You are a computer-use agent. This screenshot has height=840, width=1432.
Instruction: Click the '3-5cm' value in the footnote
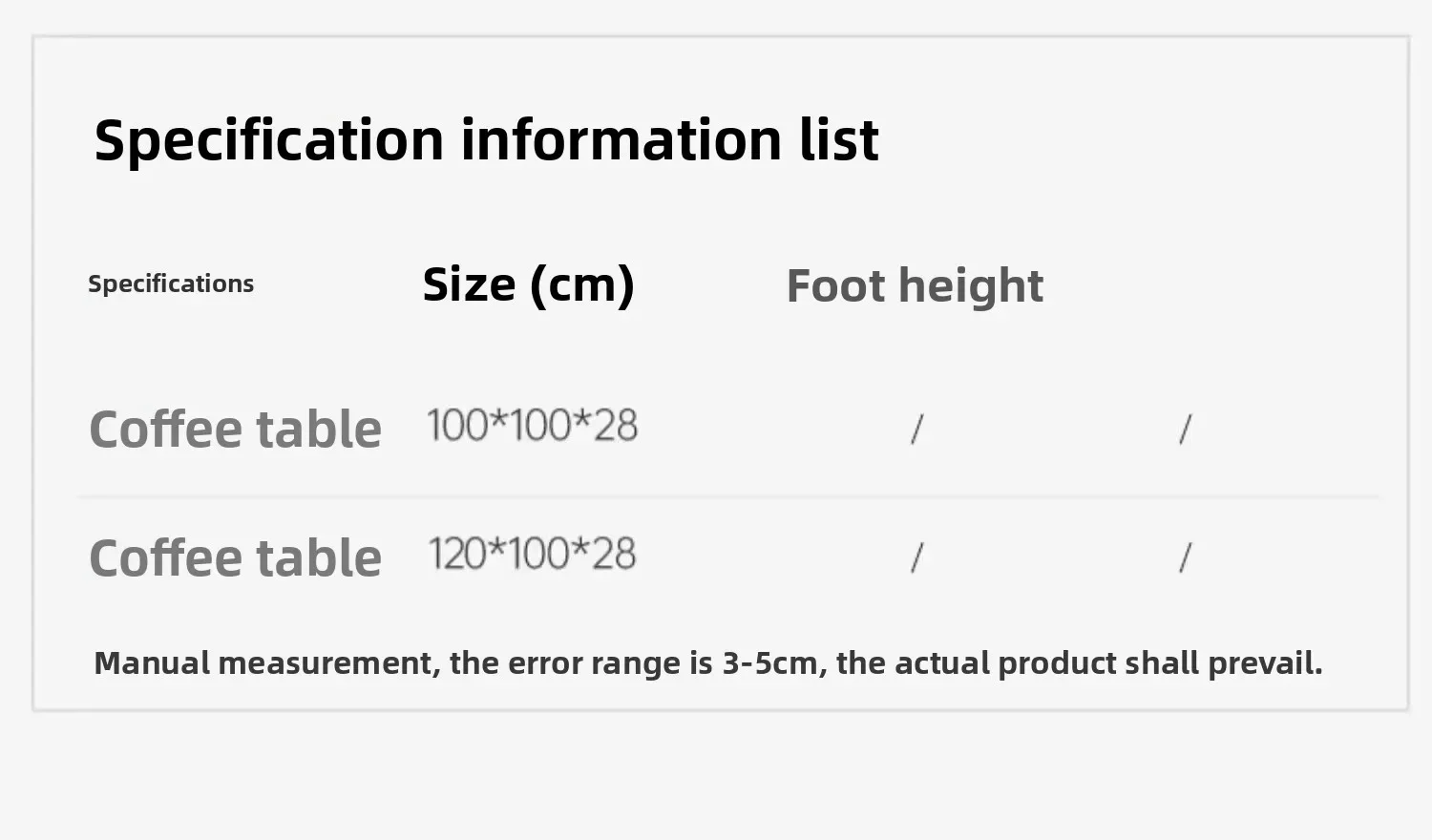click(769, 663)
